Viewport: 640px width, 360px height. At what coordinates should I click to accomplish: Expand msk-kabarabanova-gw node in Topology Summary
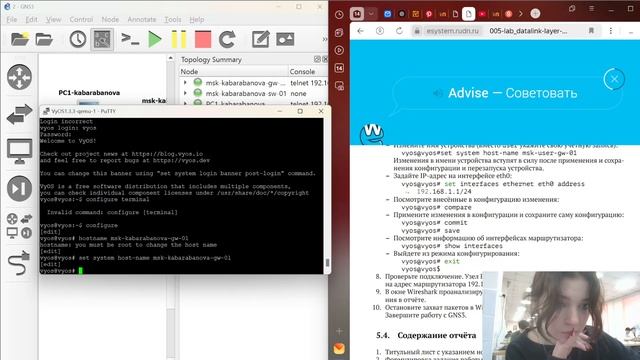(185, 82)
